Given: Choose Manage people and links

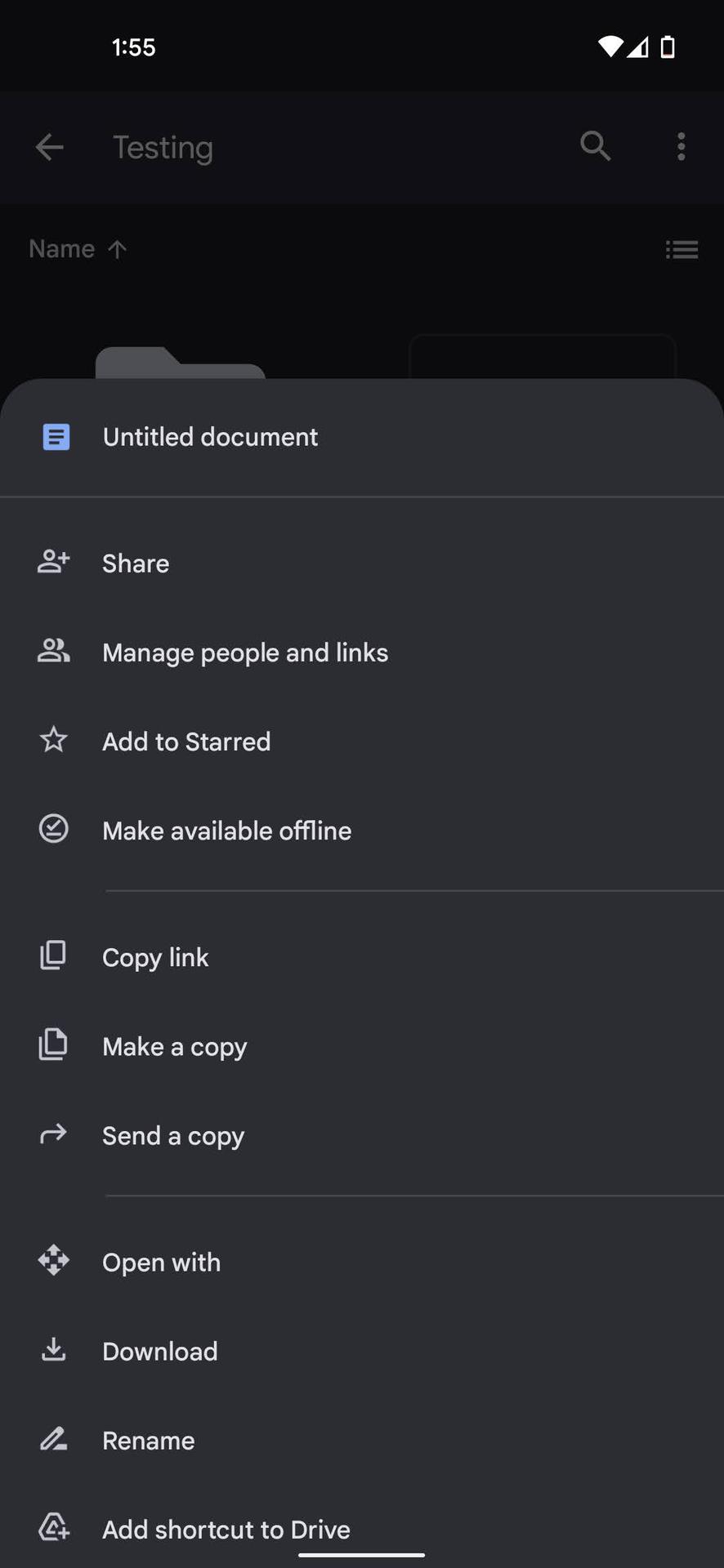Looking at the screenshot, I should tap(245, 653).
